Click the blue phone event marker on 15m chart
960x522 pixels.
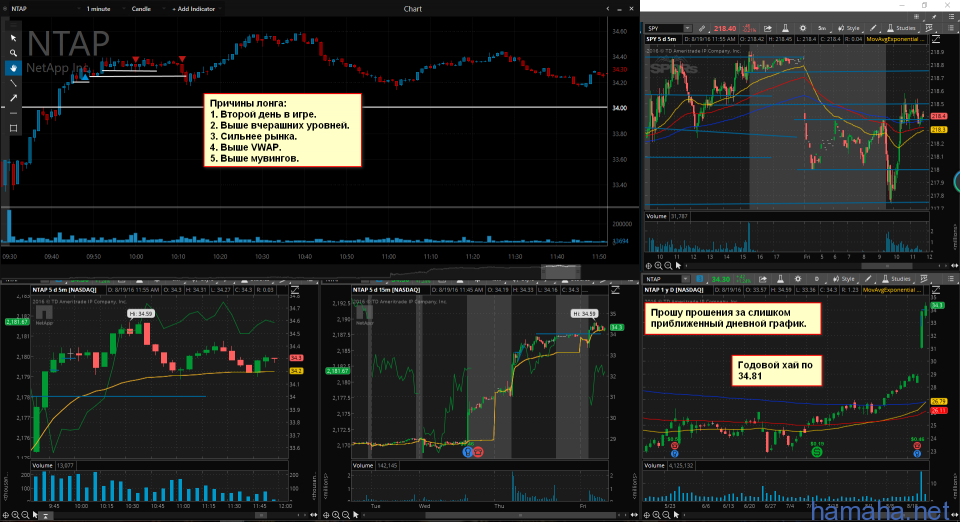468,452
